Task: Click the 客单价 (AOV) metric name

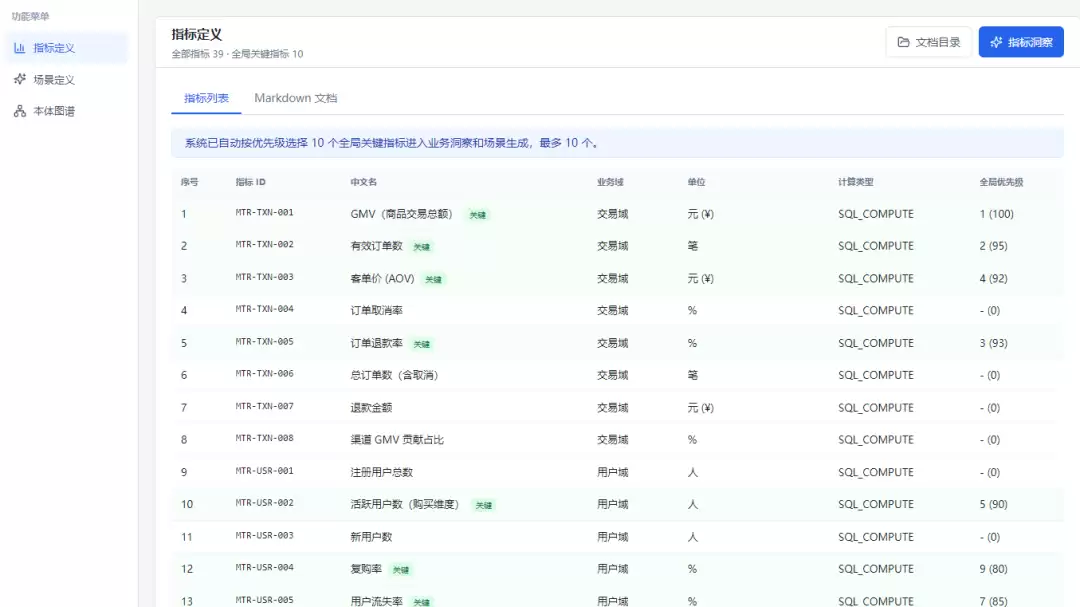Action: pyautogui.click(x=382, y=278)
